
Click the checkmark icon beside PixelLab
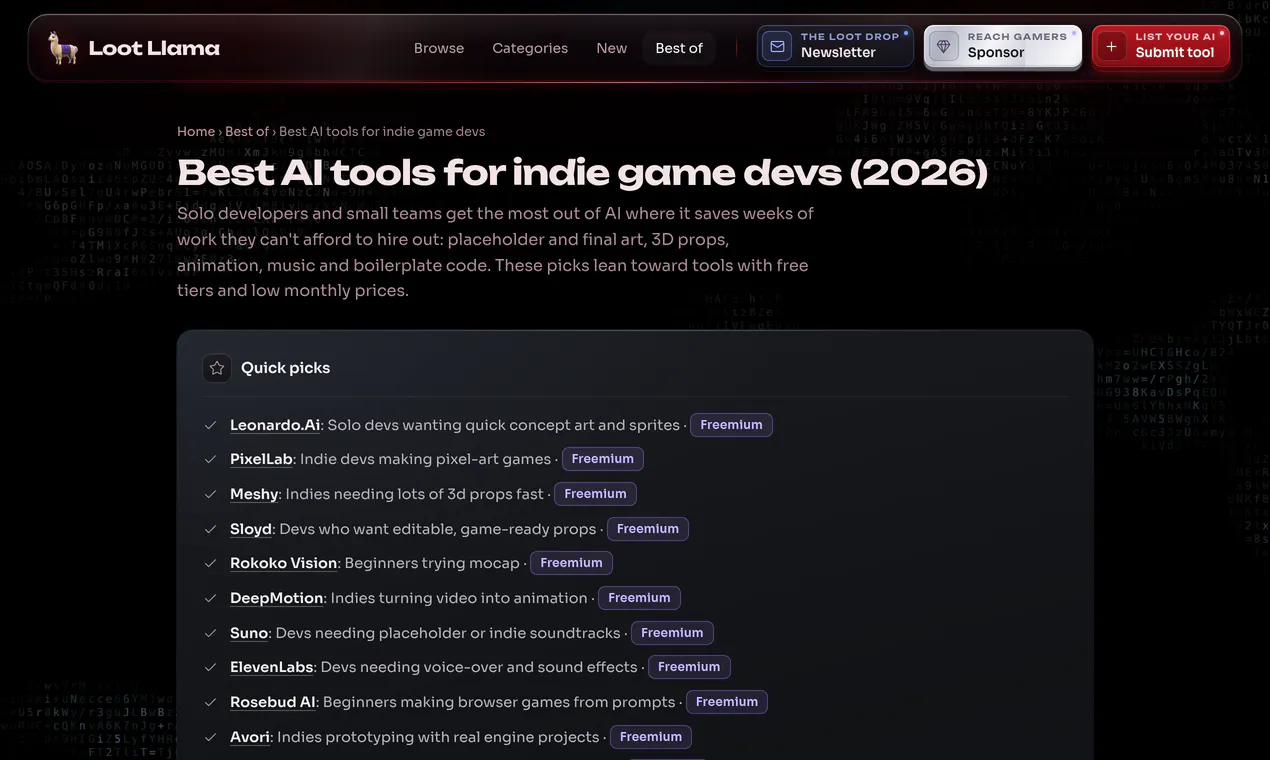pos(211,459)
